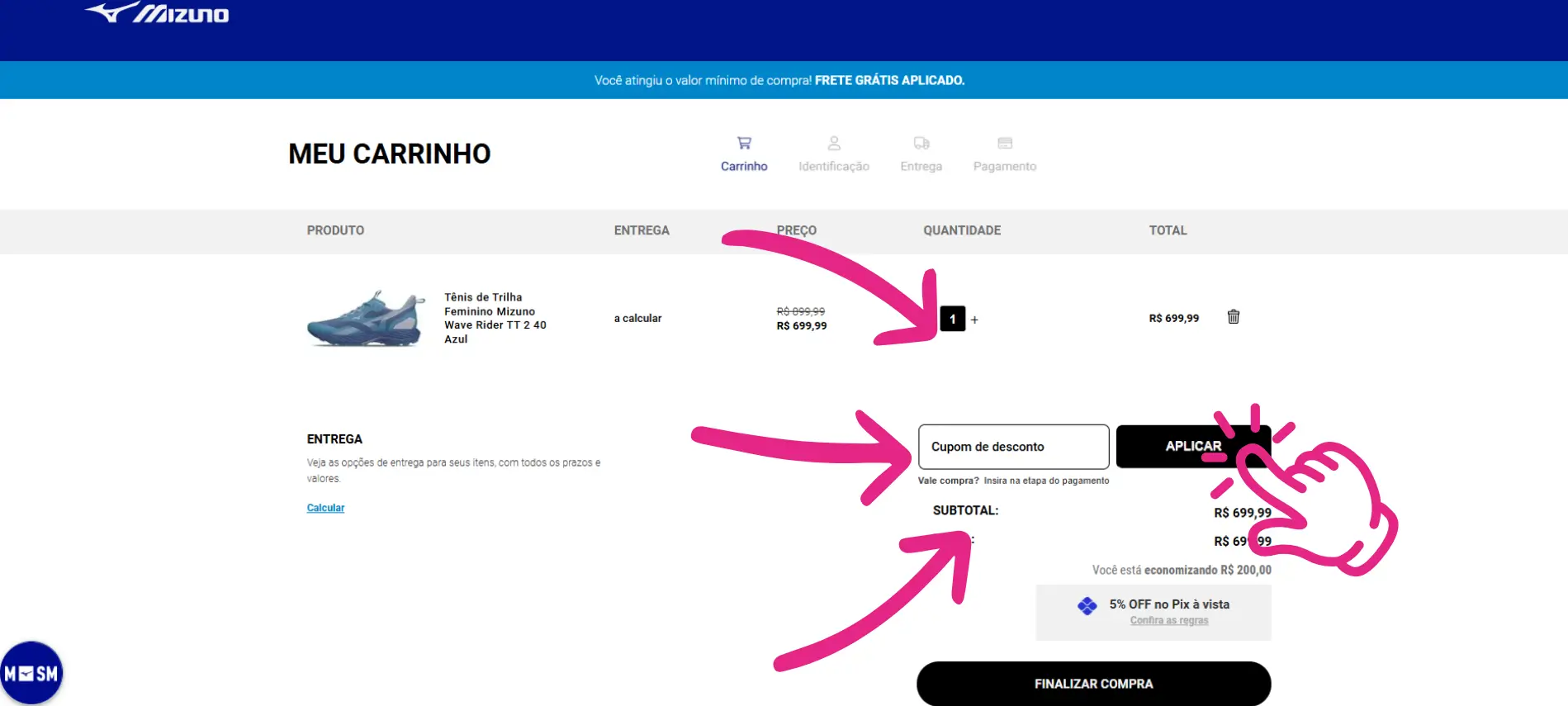The height and width of the screenshot is (706, 1568).
Task: Open the Calcular delivery link
Action: point(325,508)
